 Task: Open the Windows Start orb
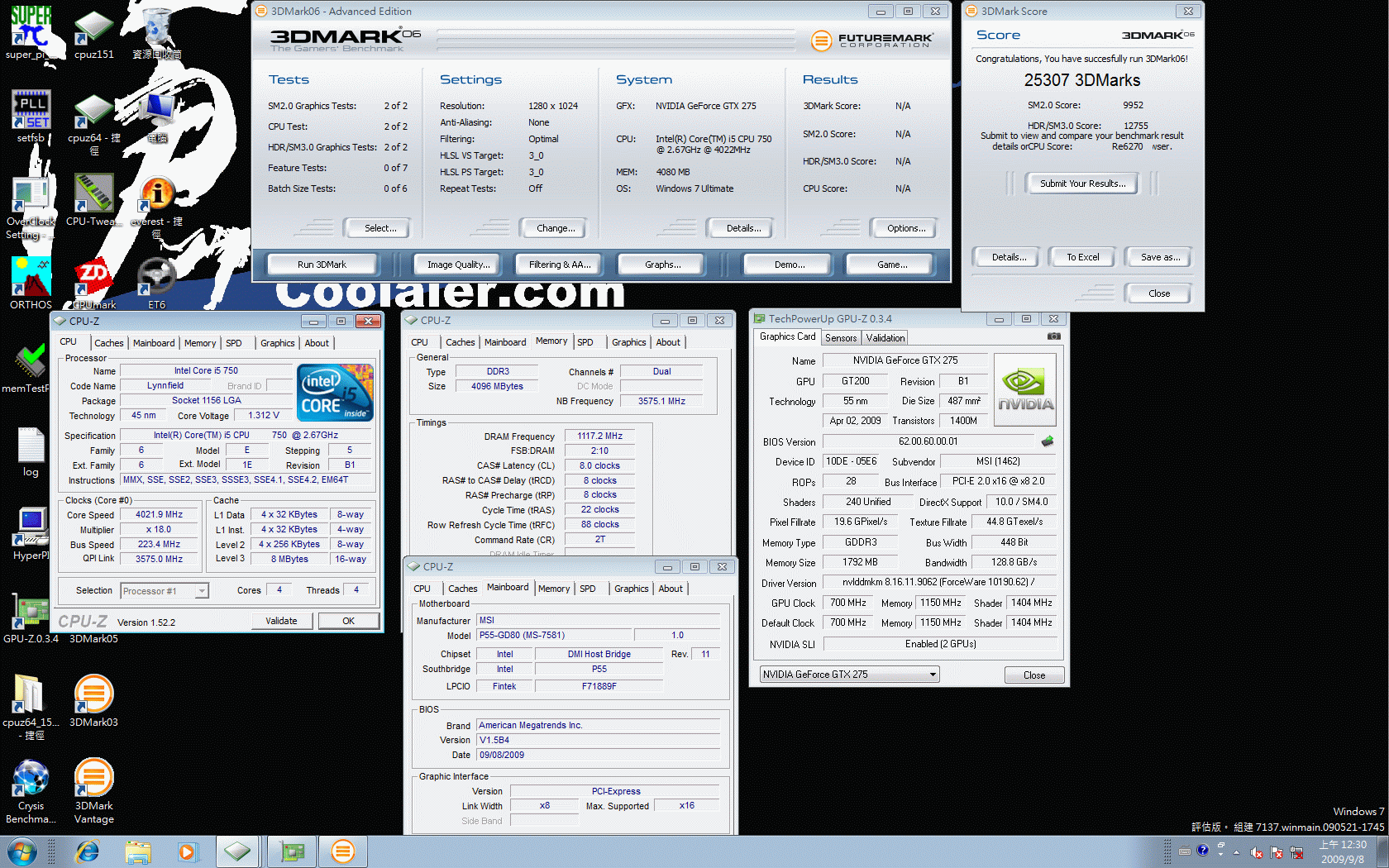[x=21, y=851]
